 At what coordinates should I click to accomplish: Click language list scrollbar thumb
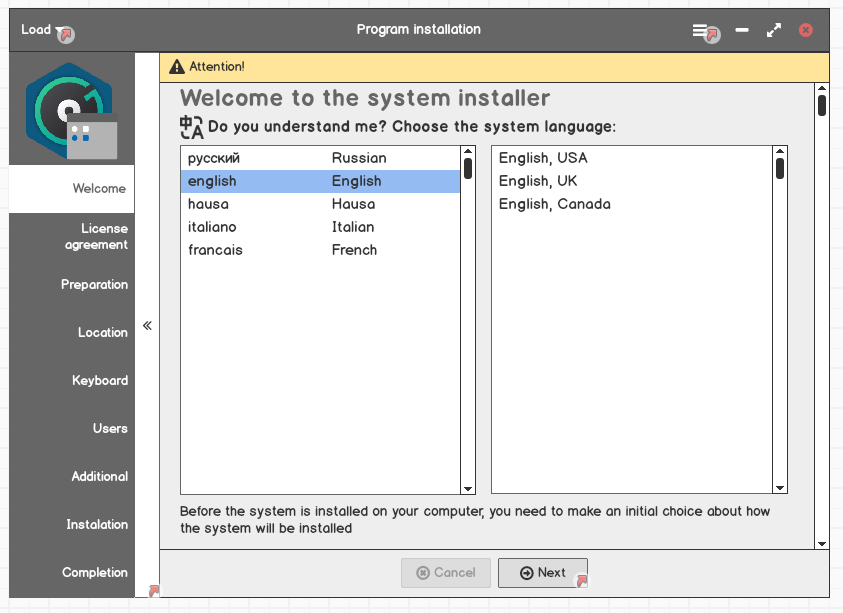pyautogui.click(x=468, y=168)
